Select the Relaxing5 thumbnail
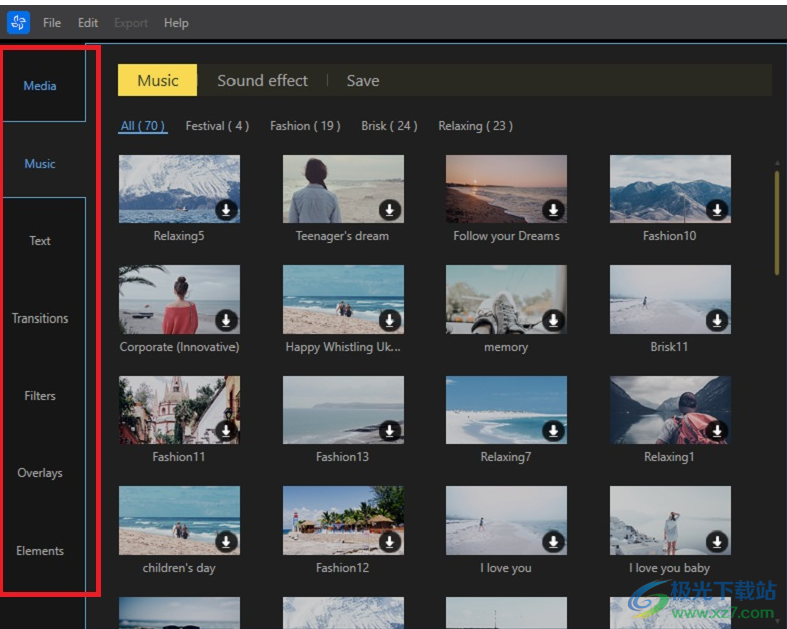The image size is (787, 629). (179, 189)
